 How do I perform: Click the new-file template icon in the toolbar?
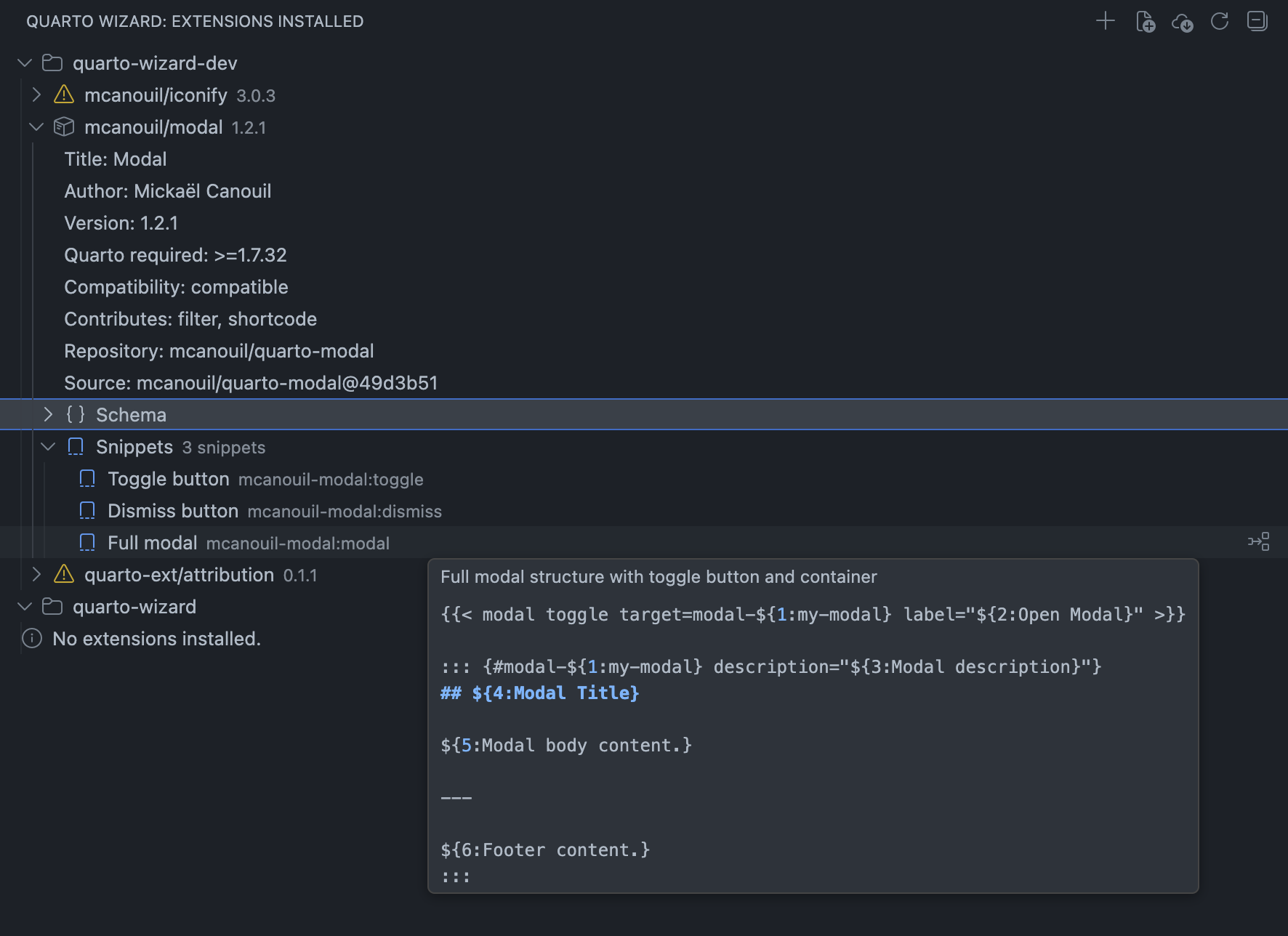(x=1145, y=23)
